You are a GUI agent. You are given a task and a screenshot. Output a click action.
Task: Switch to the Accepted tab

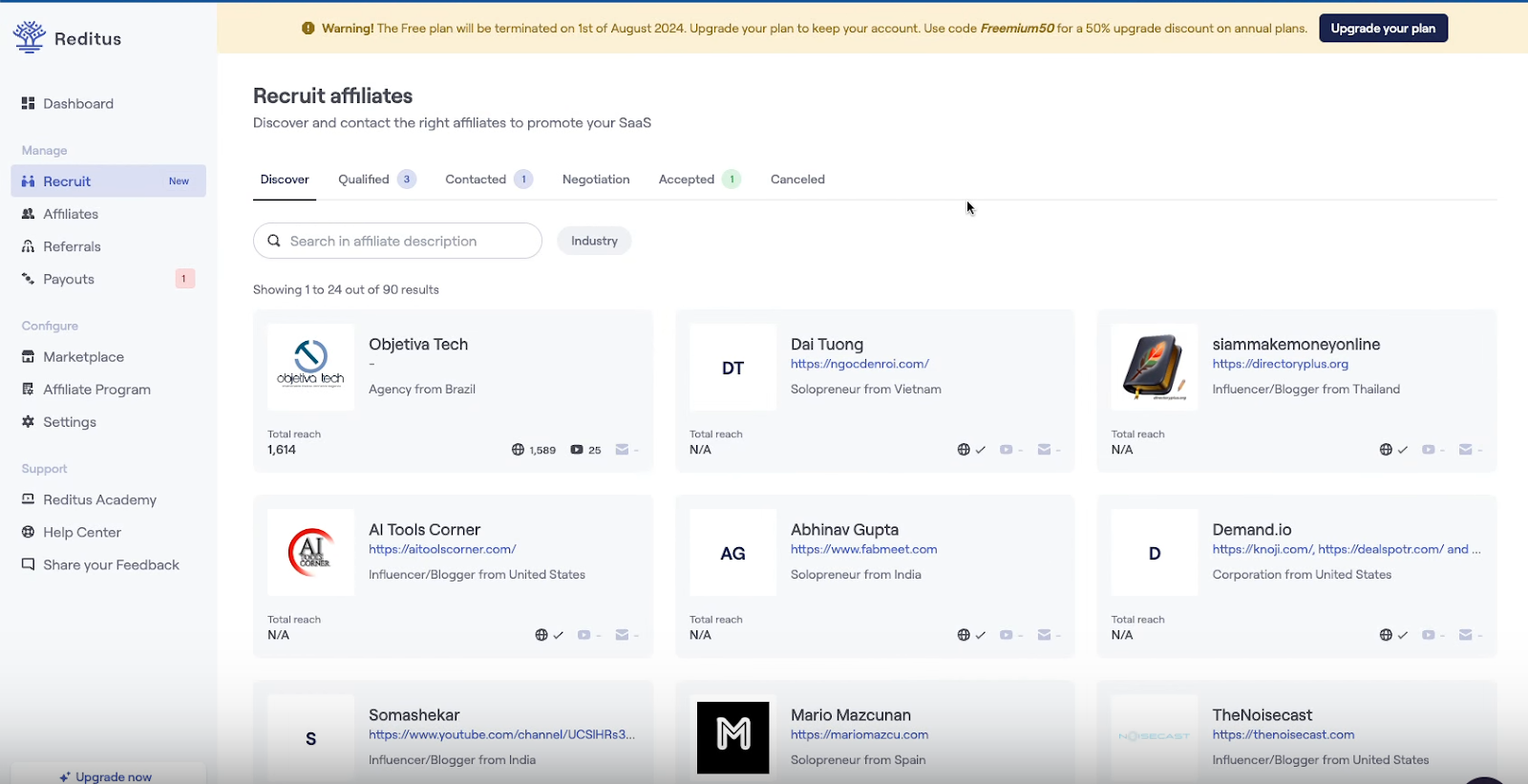click(699, 179)
